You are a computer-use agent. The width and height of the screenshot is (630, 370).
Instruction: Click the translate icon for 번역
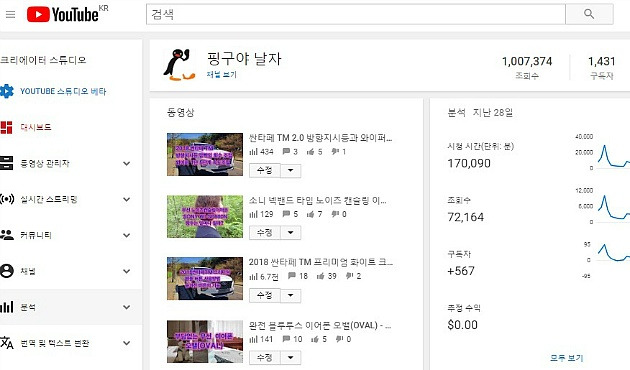tap(6, 343)
